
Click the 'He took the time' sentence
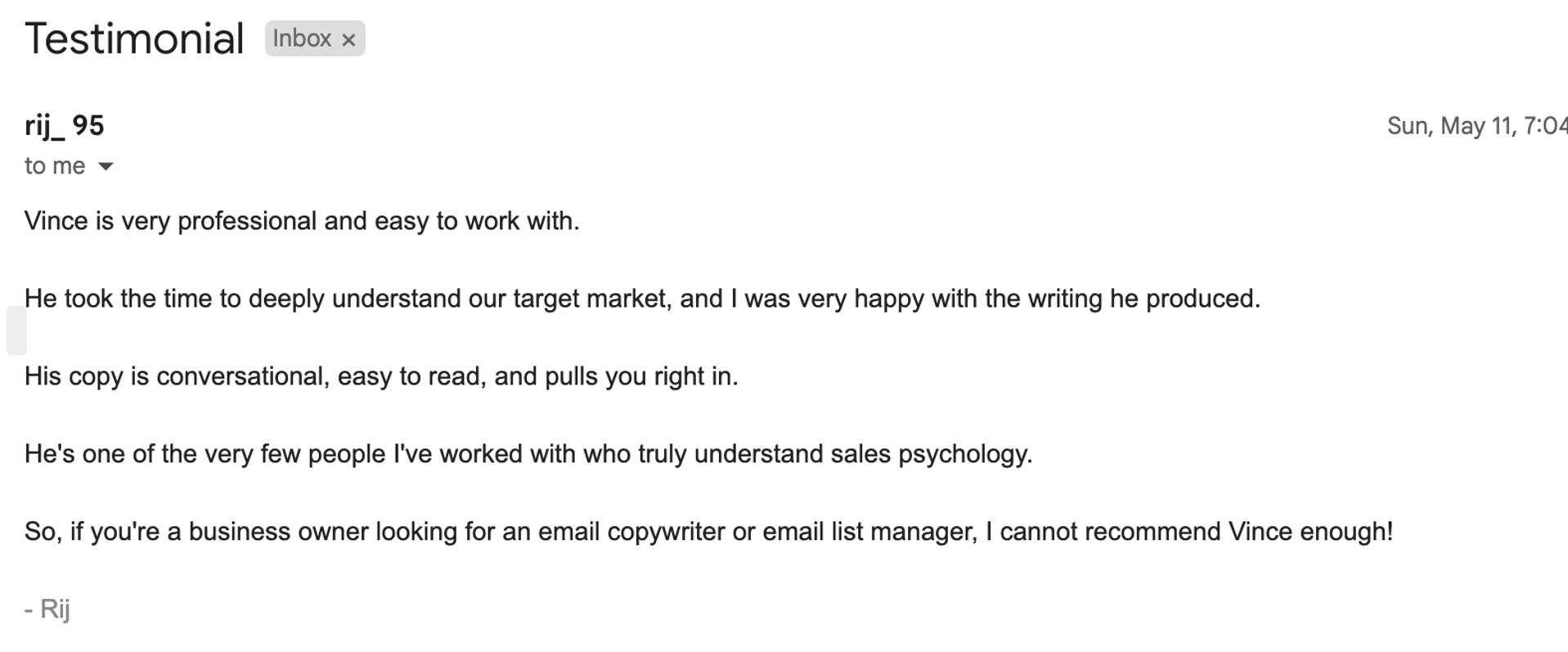point(642,299)
